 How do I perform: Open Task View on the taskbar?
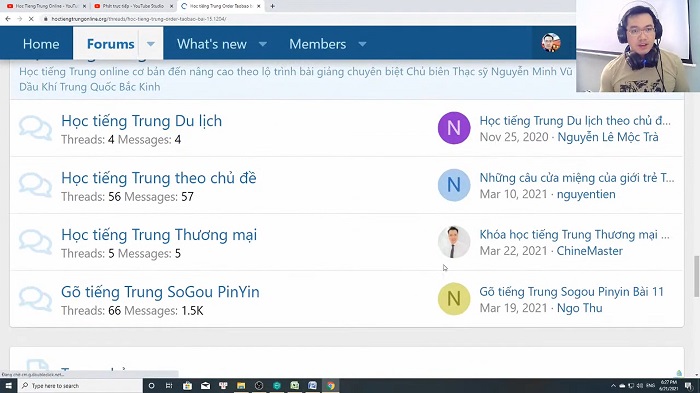(169, 385)
